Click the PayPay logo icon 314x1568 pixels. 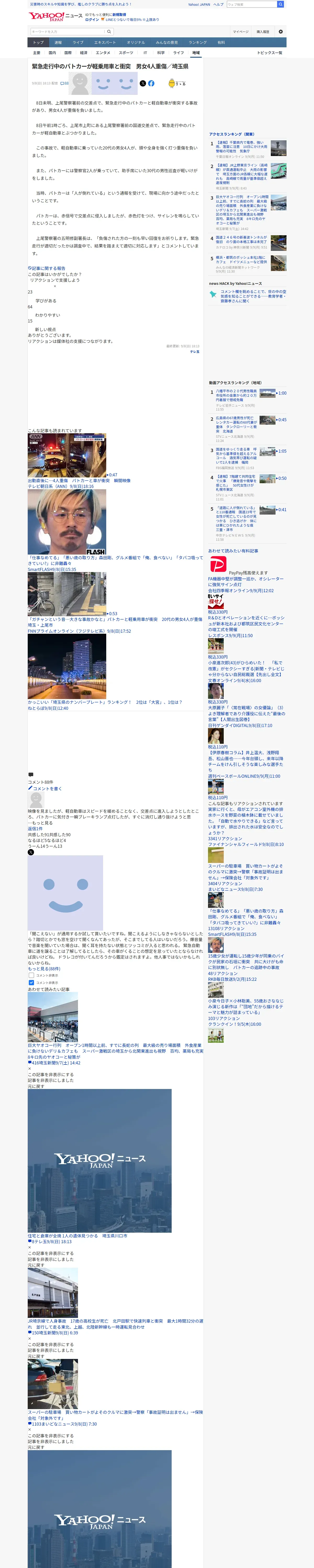click(218, 565)
